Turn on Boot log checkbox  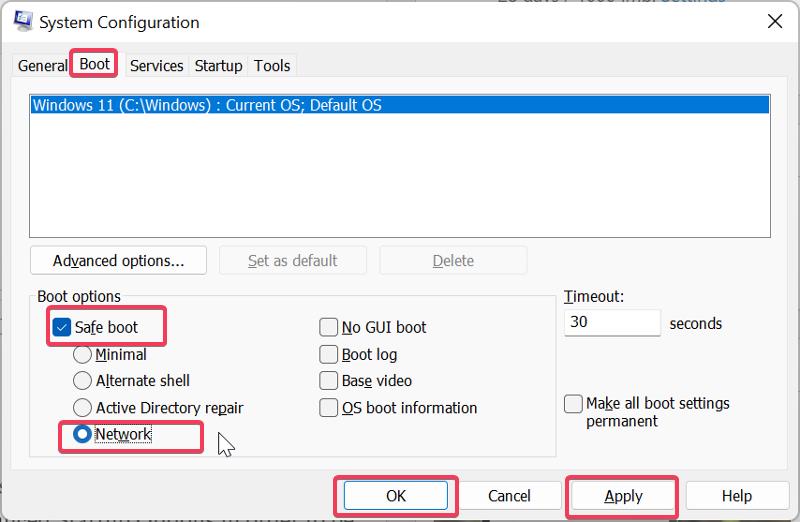328,354
